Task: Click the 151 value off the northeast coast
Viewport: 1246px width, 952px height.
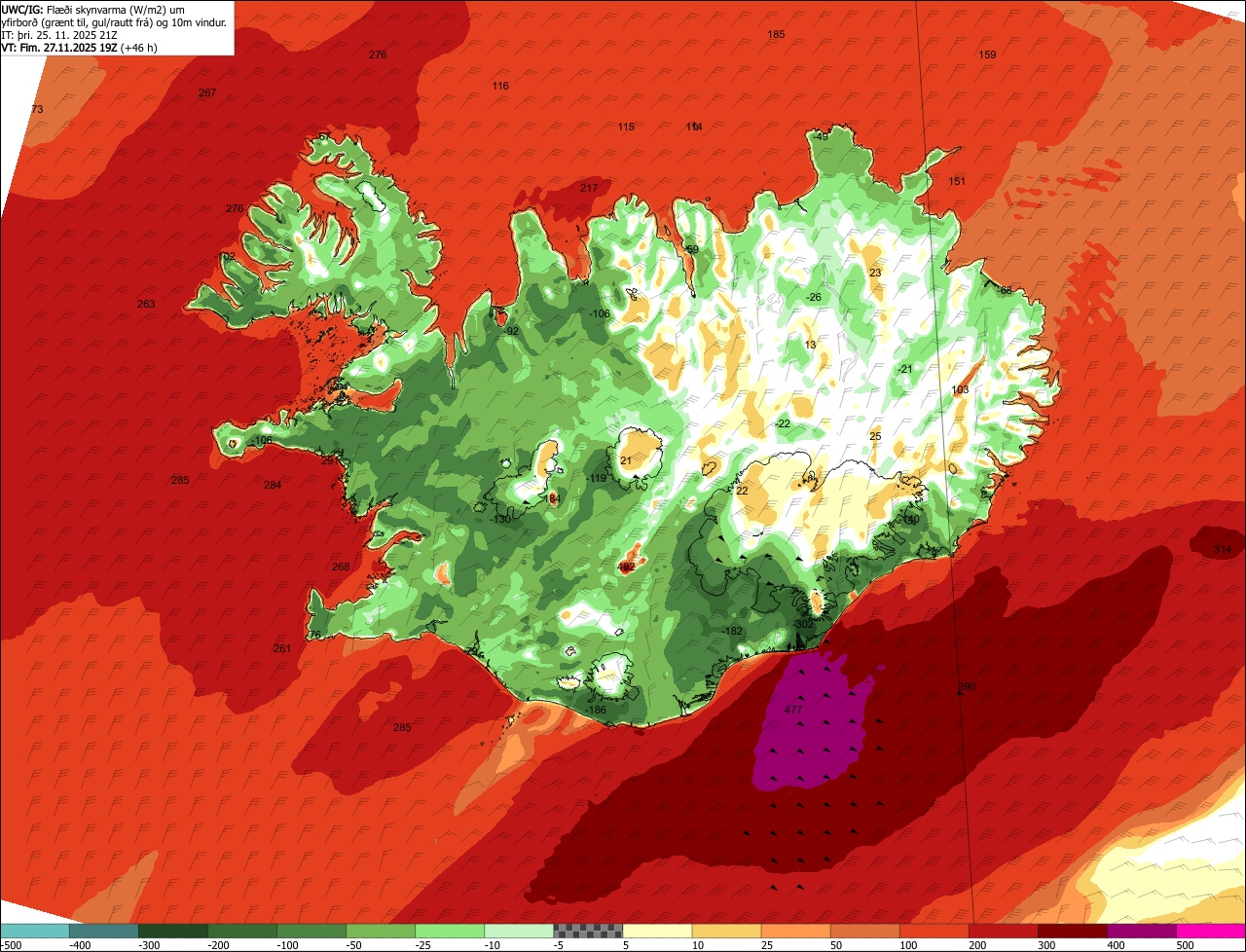Action: 957,182
